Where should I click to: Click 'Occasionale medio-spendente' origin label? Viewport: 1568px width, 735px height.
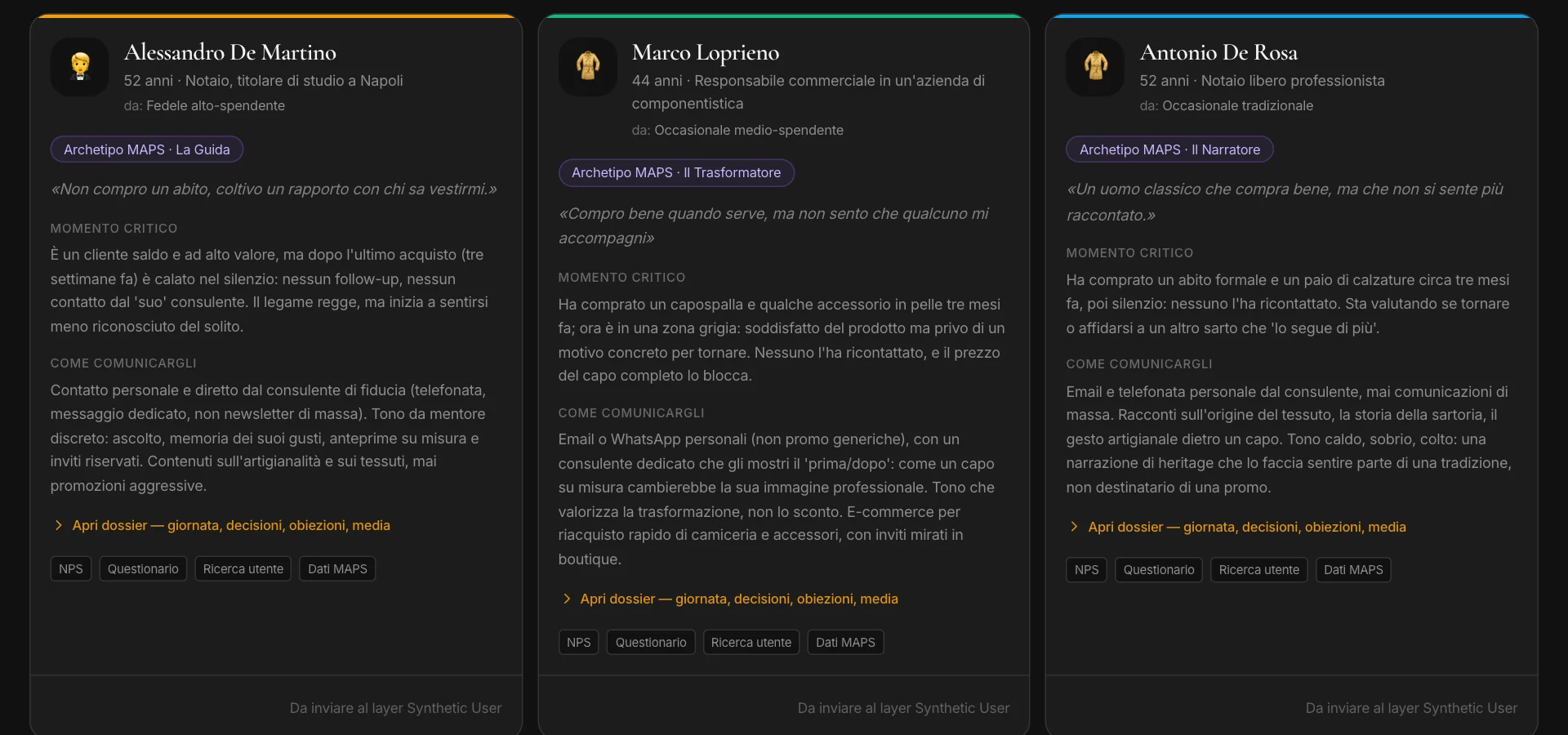point(749,130)
